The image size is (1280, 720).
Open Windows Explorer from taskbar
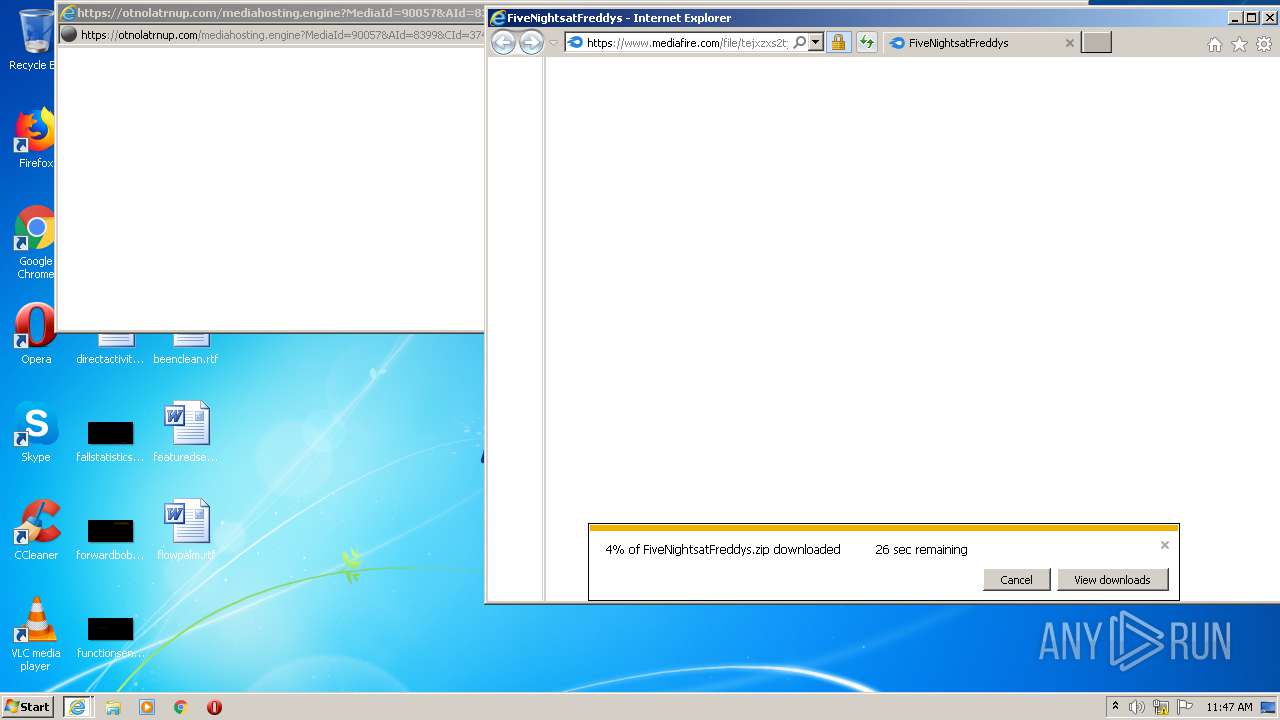click(x=113, y=707)
